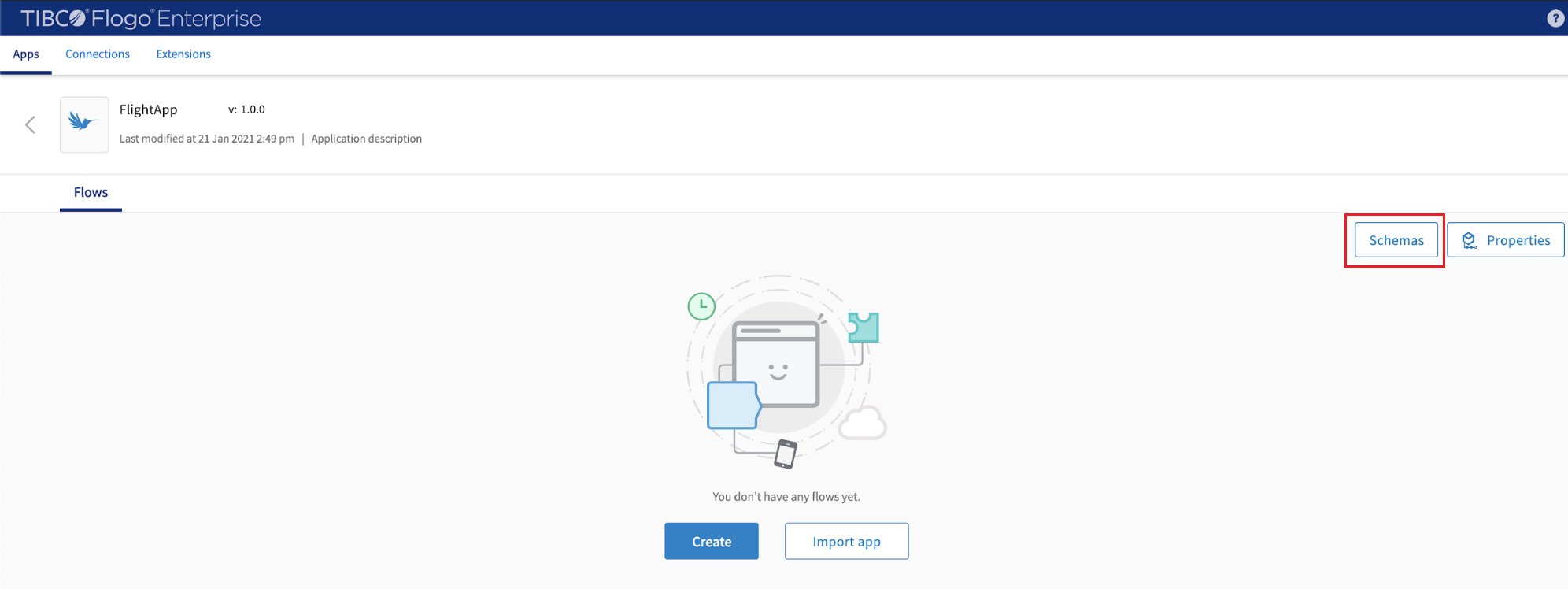
Task: Open the app Properties button
Action: pos(1506,240)
